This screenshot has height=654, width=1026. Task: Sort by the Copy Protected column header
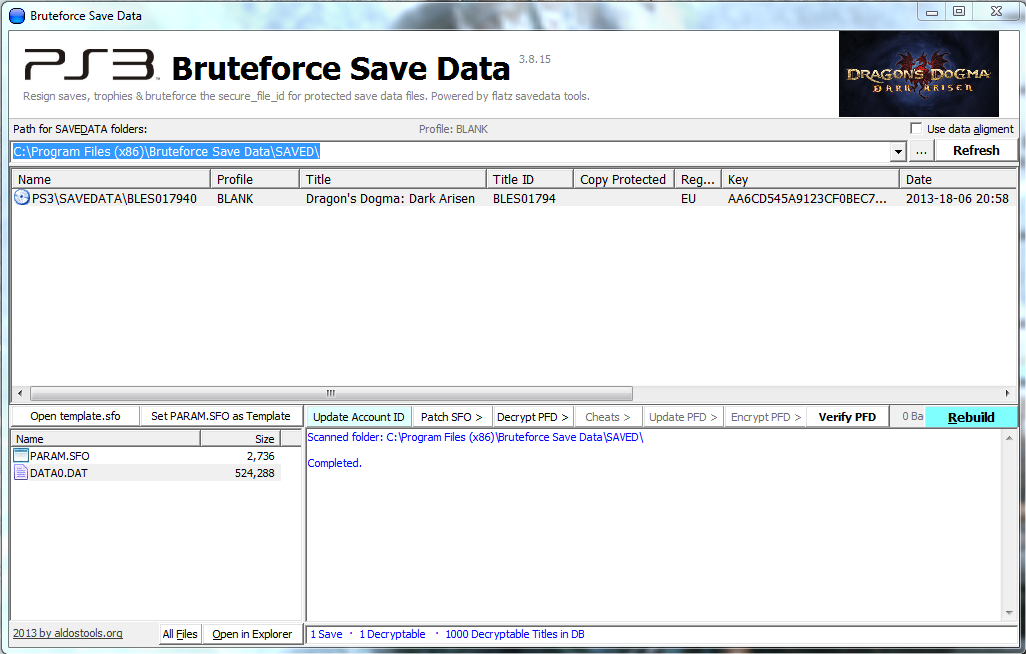[624, 179]
